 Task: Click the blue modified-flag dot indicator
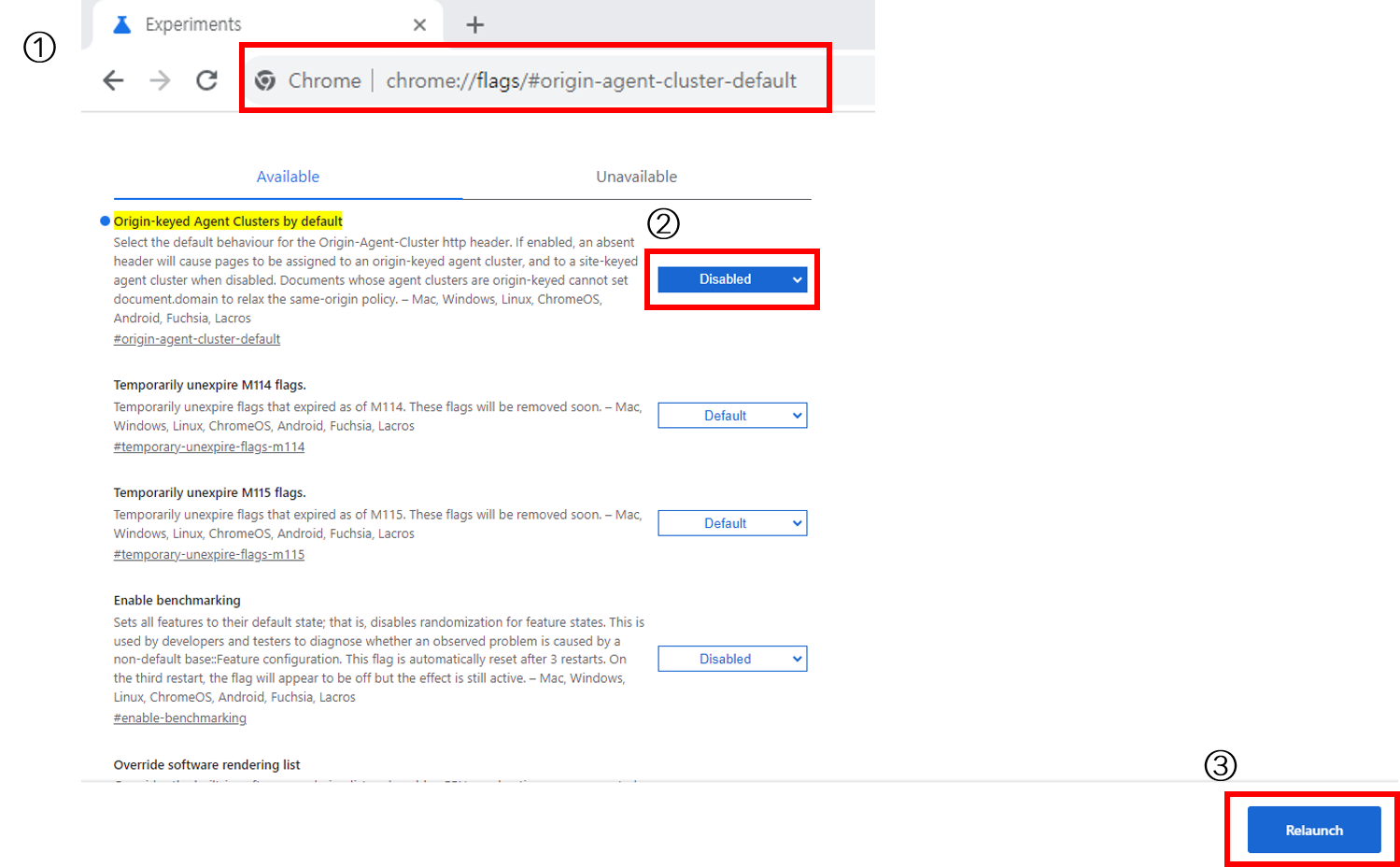click(105, 221)
